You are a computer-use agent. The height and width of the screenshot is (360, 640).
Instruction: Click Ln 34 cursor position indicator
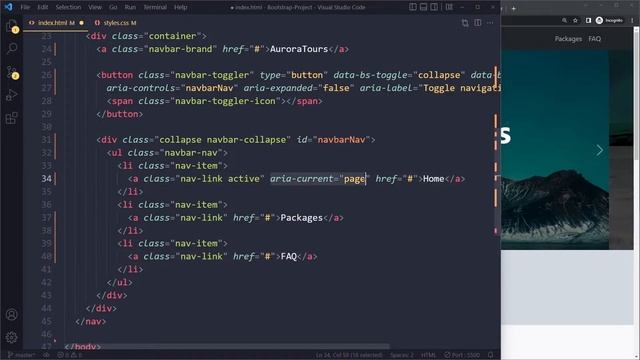point(349,355)
